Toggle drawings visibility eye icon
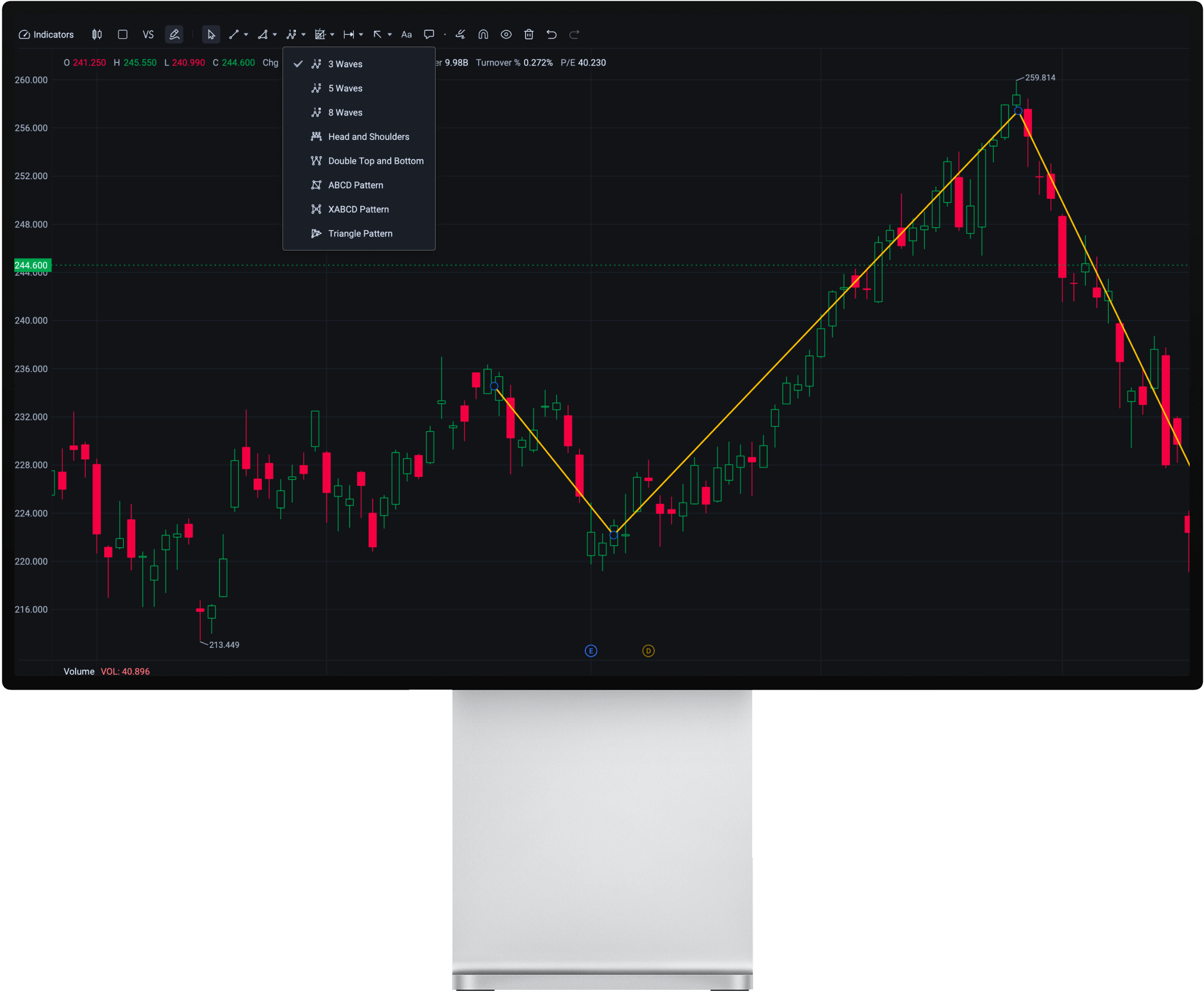The image size is (1204, 992). pyautogui.click(x=506, y=35)
